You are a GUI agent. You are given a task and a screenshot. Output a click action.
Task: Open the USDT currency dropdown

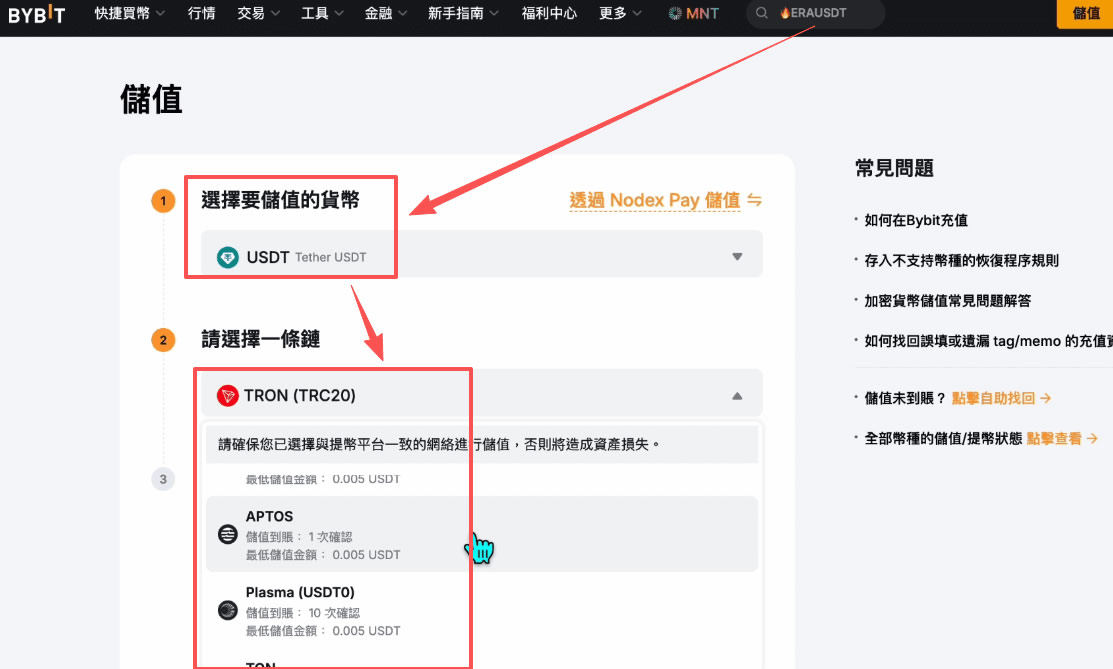pos(737,255)
